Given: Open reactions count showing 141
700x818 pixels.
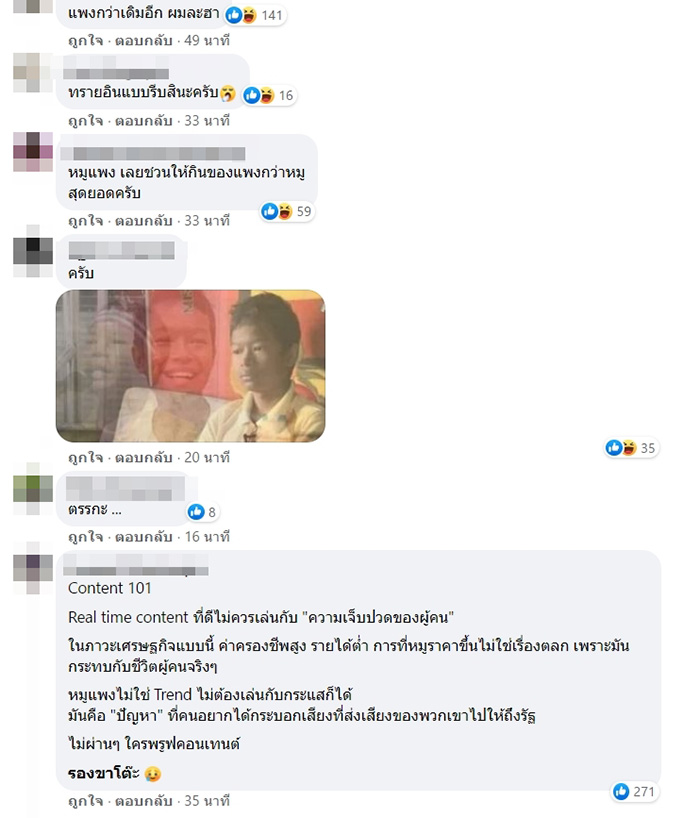Looking at the screenshot, I should click(255, 16).
